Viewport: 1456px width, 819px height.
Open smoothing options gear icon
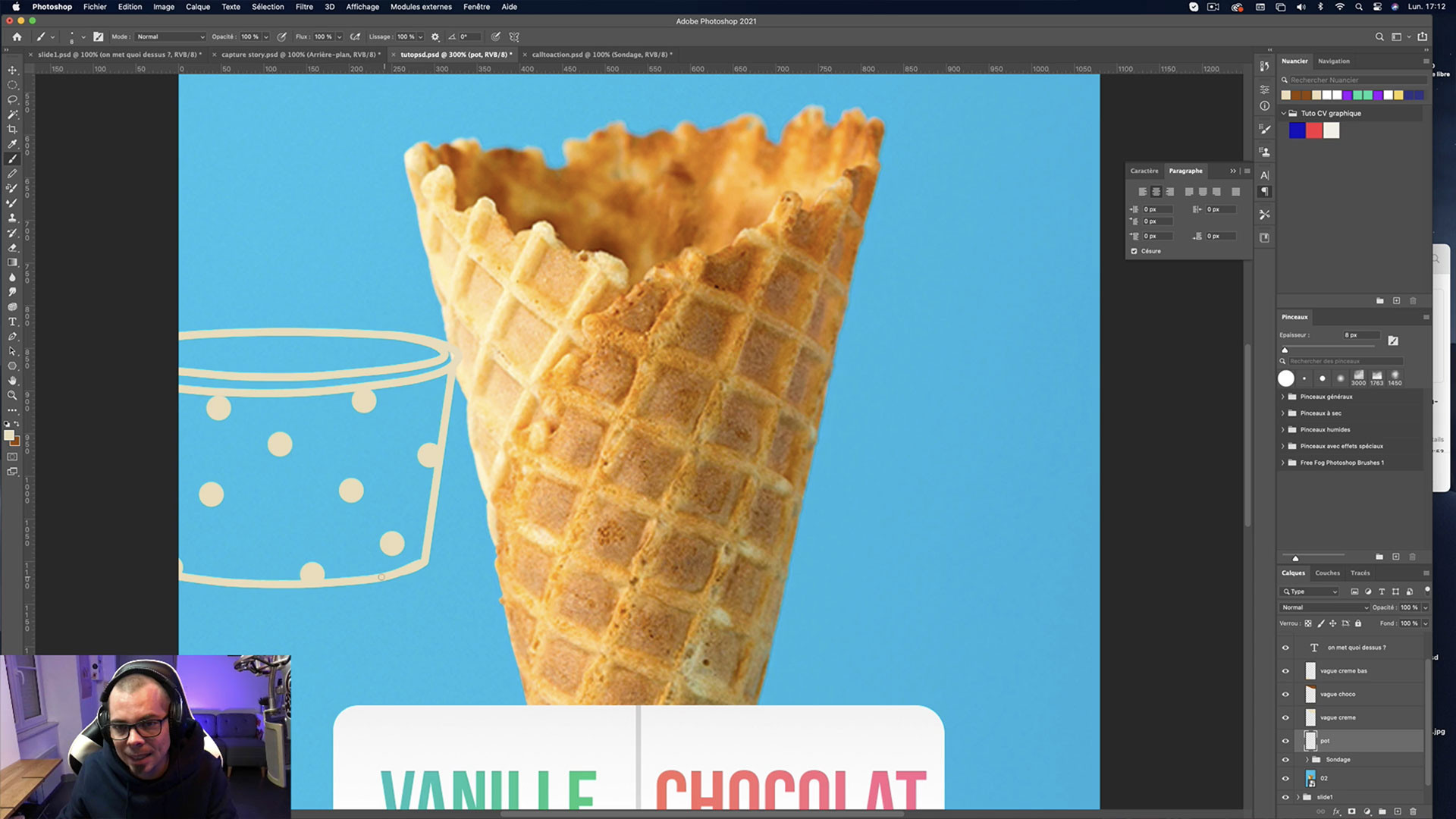pyautogui.click(x=435, y=36)
